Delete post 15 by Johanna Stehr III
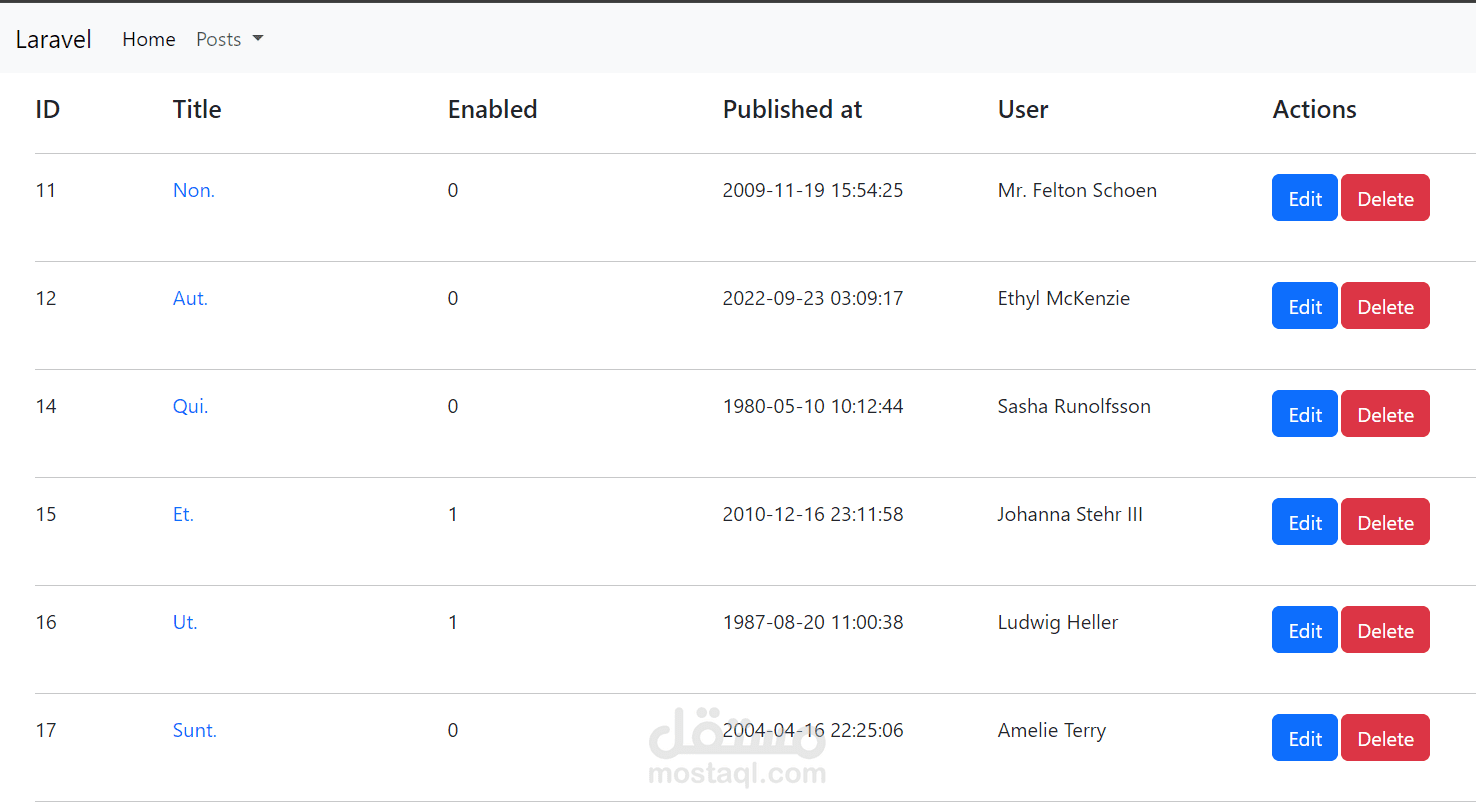Screen dimensions: 1476x805 pos(1385,522)
